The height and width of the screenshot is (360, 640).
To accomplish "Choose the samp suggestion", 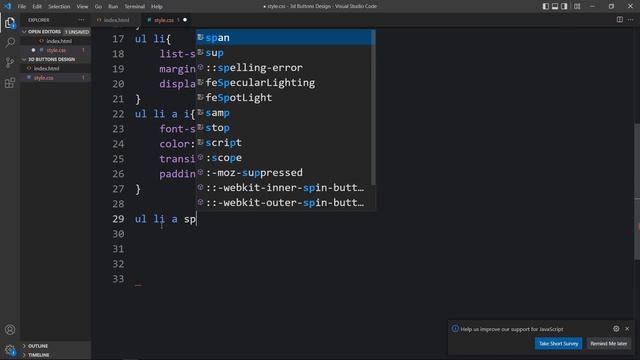I will coord(284,113).
